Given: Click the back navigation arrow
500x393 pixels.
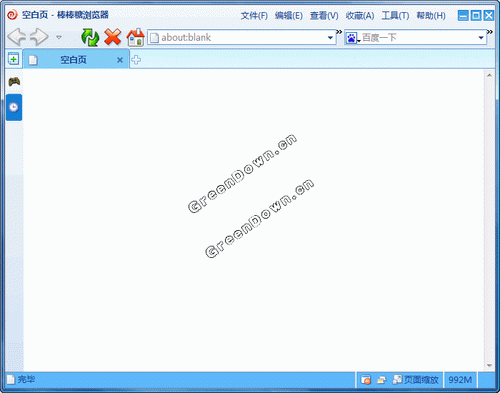Looking at the screenshot, I should tap(17, 37).
